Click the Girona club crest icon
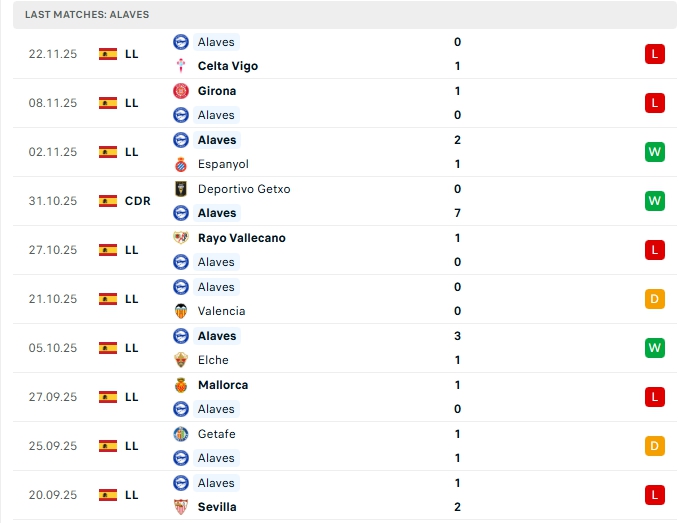 click(181, 91)
